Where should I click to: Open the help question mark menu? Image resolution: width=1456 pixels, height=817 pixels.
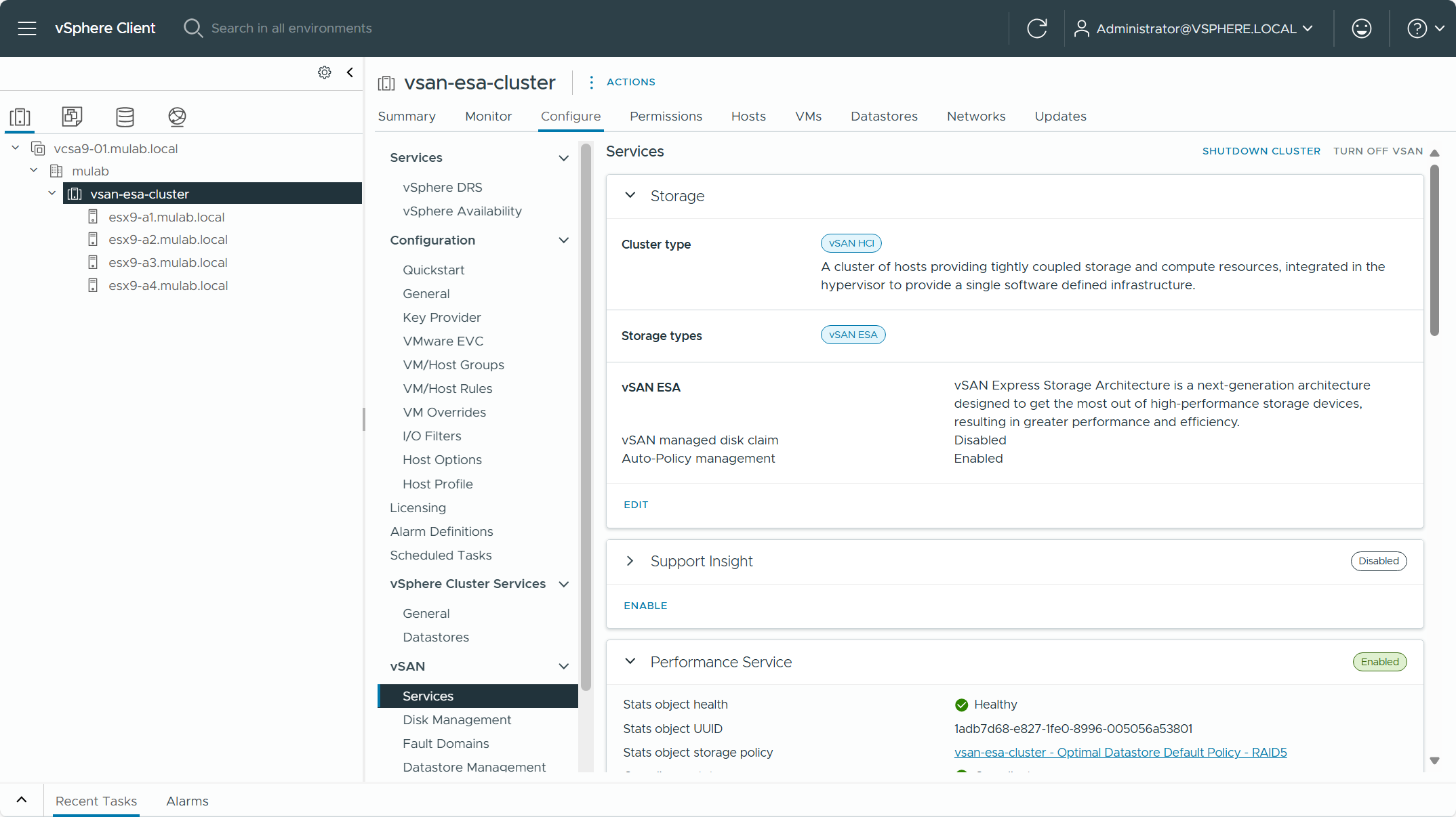coord(1425,28)
